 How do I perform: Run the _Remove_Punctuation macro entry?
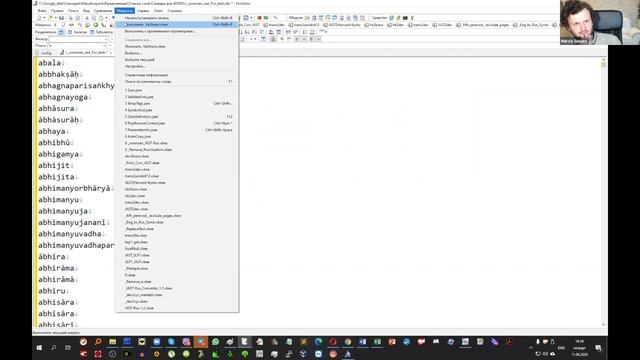(x=178, y=149)
